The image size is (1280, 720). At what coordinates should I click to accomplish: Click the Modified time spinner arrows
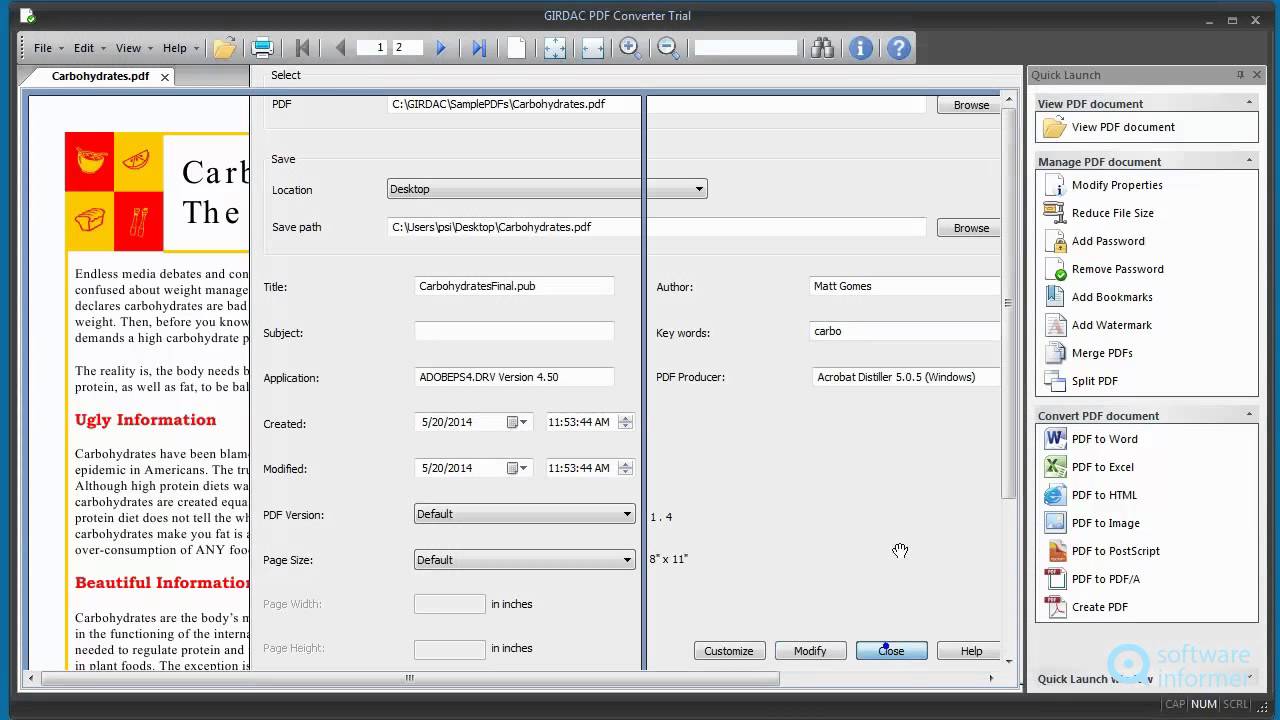pos(625,468)
